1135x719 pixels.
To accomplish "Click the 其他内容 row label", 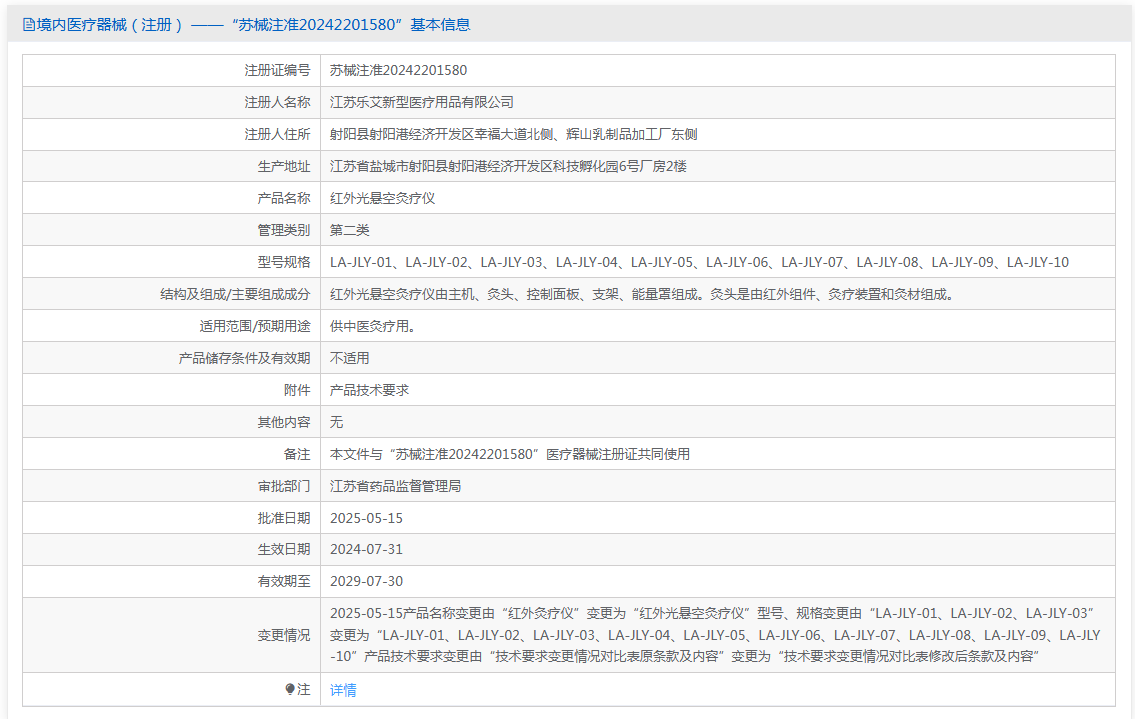I will point(284,421).
